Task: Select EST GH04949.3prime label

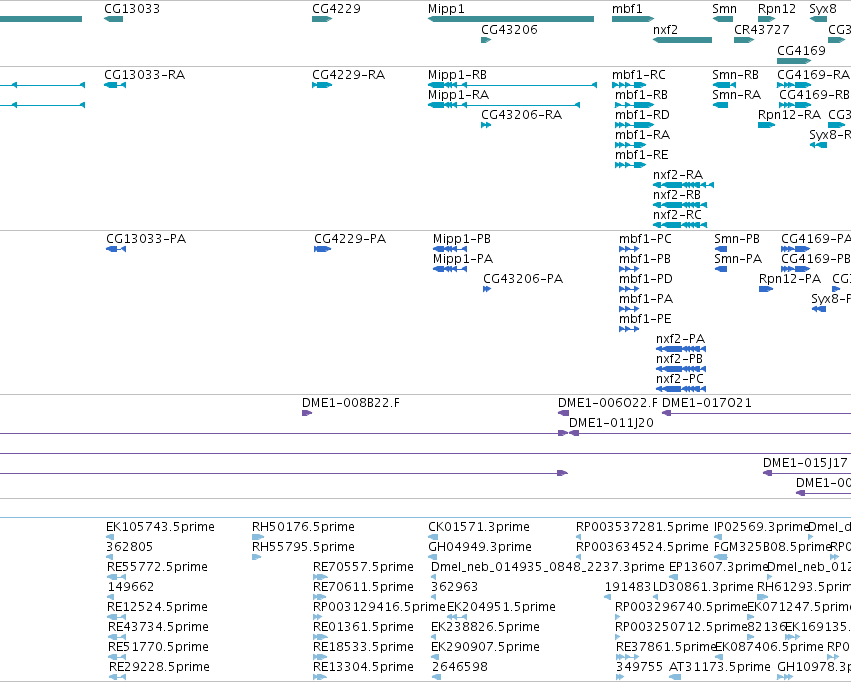Action: coord(480,547)
